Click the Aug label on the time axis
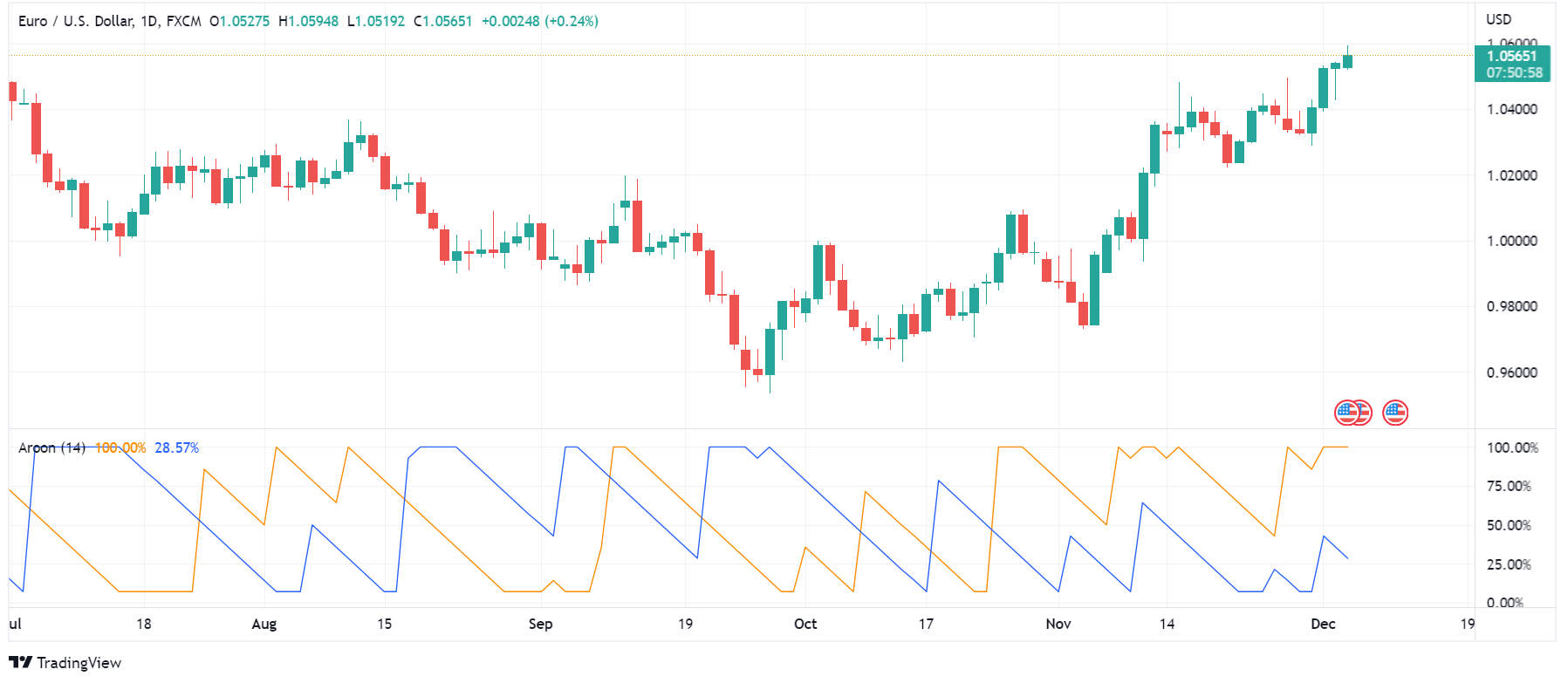The image size is (1568, 683). click(x=264, y=624)
